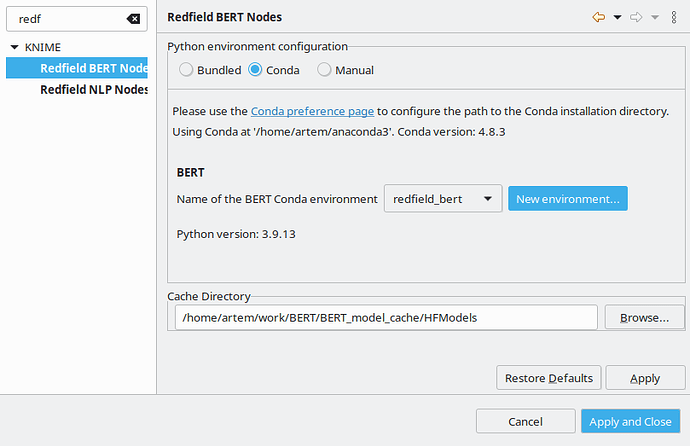The image size is (690, 446).
Task: Click Restore Defaults button
Action: (549, 378)
